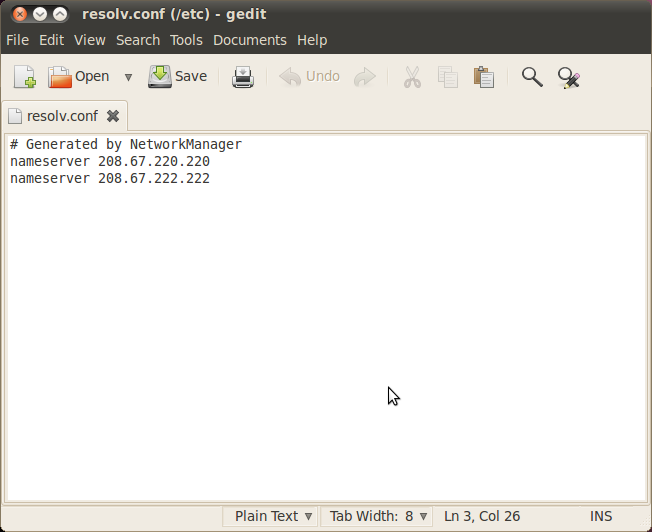
Task: Open the Edit menu
Action: click(51, 40)
